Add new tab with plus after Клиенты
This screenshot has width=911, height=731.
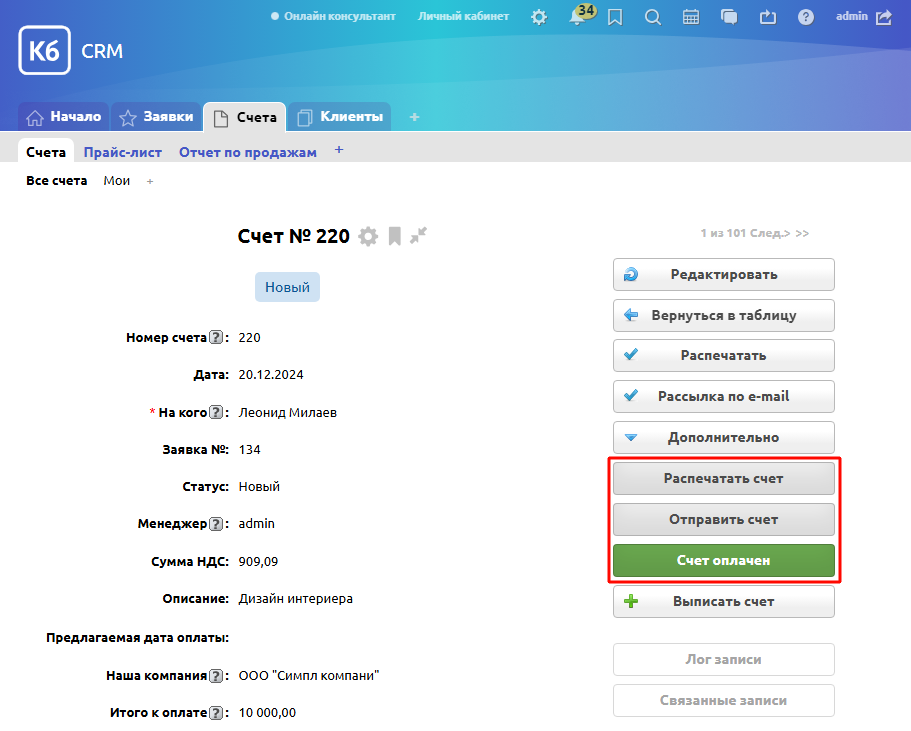[415, 117]
